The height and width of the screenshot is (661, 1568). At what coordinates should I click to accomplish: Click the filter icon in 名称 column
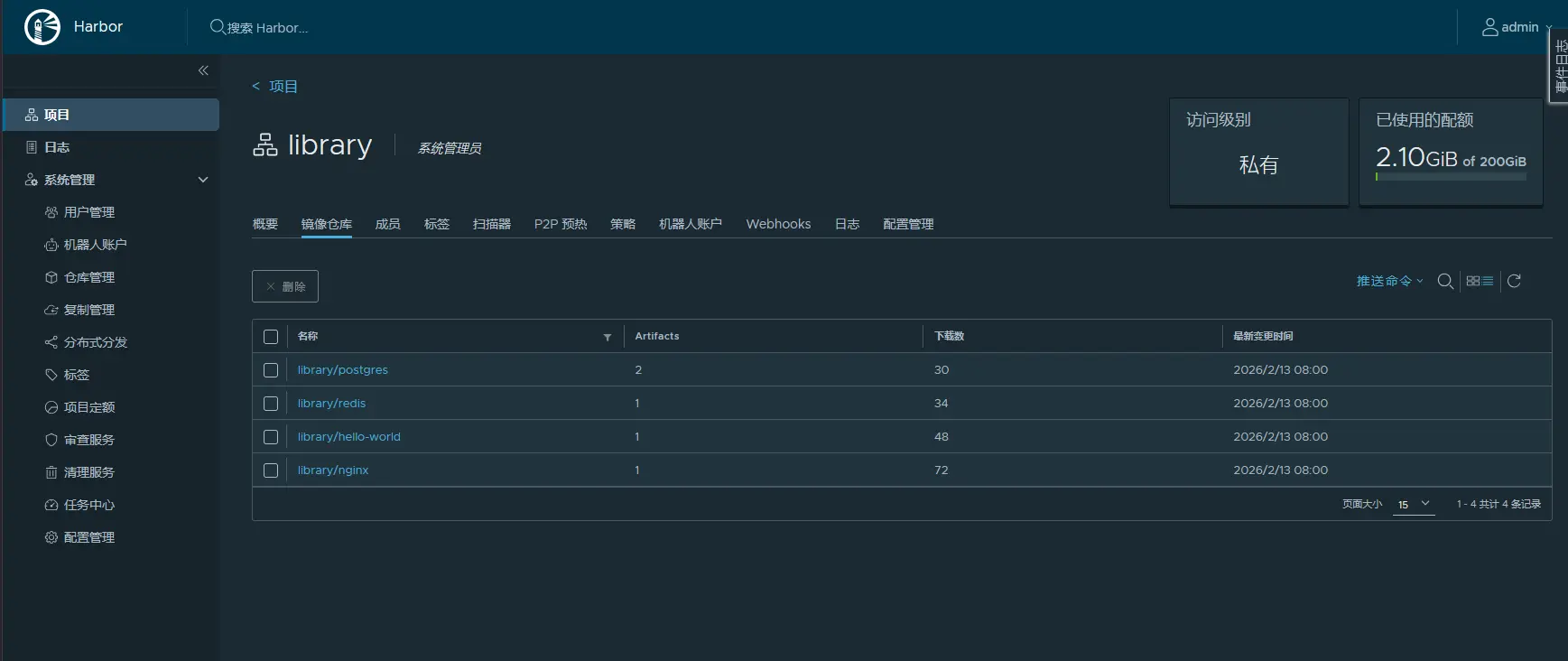pos(608,337)
